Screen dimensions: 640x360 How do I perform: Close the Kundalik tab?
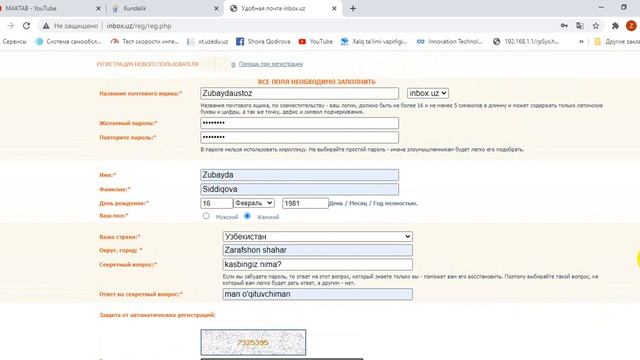(216, 9)
